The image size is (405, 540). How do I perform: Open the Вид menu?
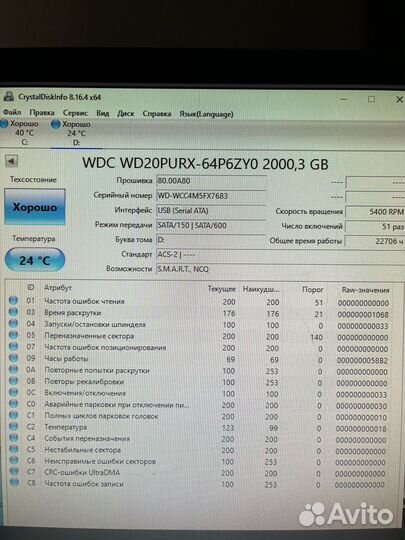103,113
